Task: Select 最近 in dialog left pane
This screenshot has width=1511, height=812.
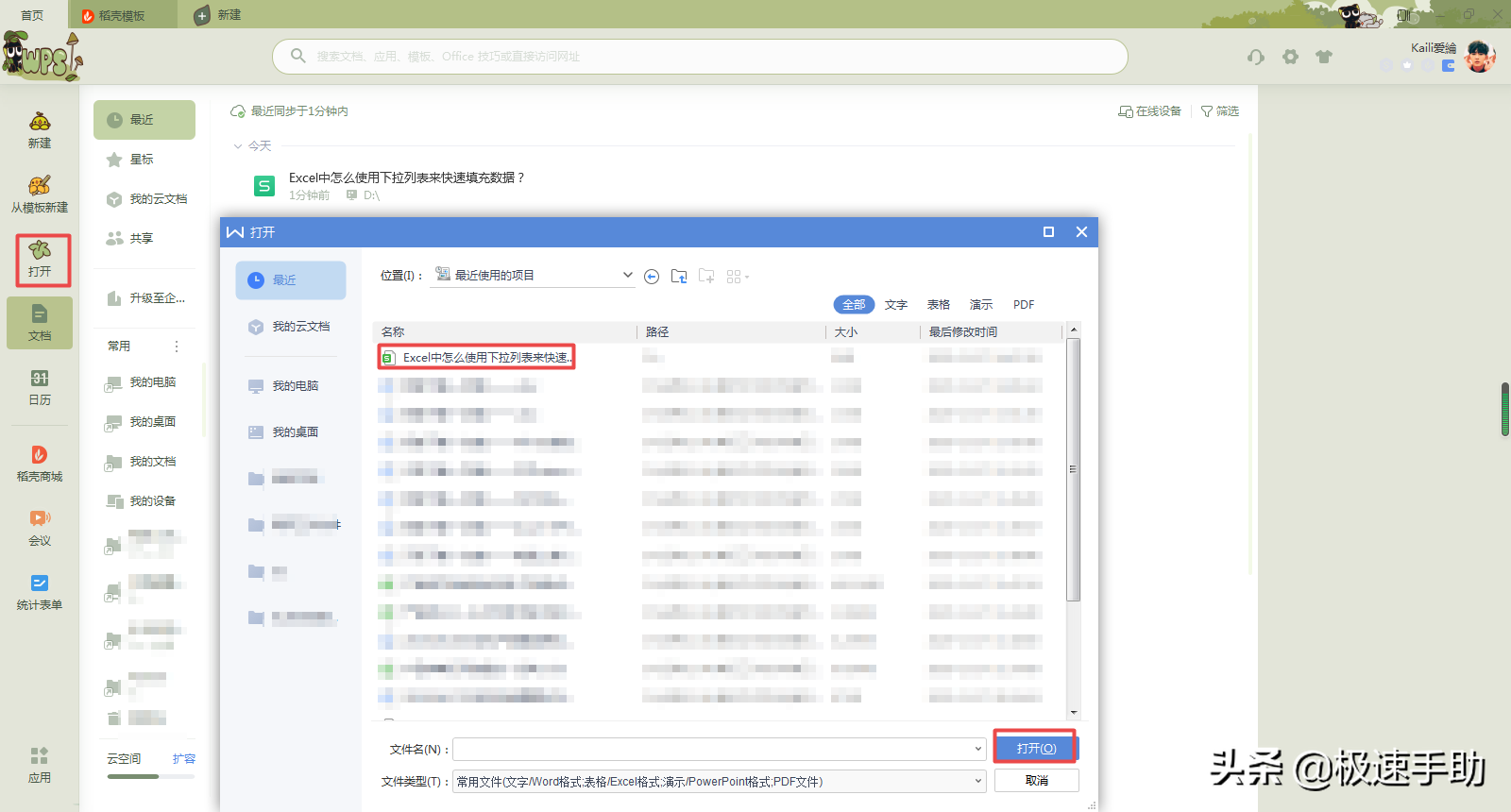Action: tap(291, 280)
